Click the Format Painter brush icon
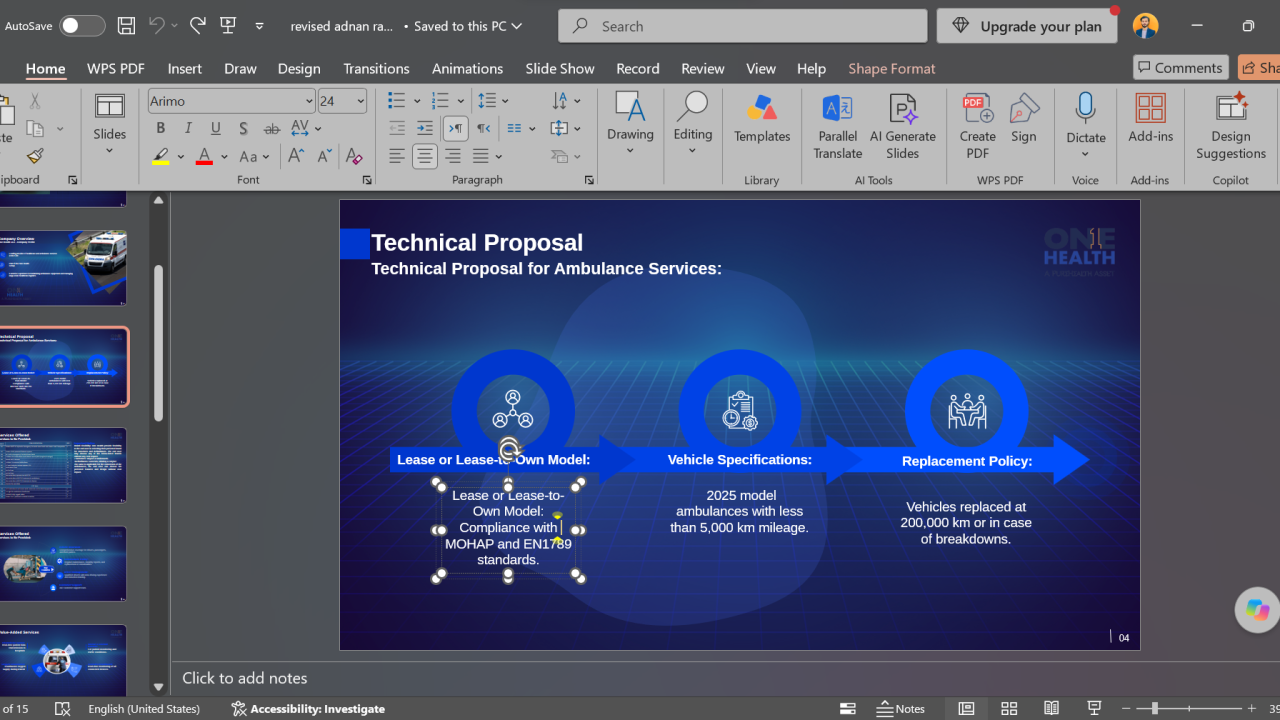Viewport: 1280px width, 720px height. click(35, 156)
